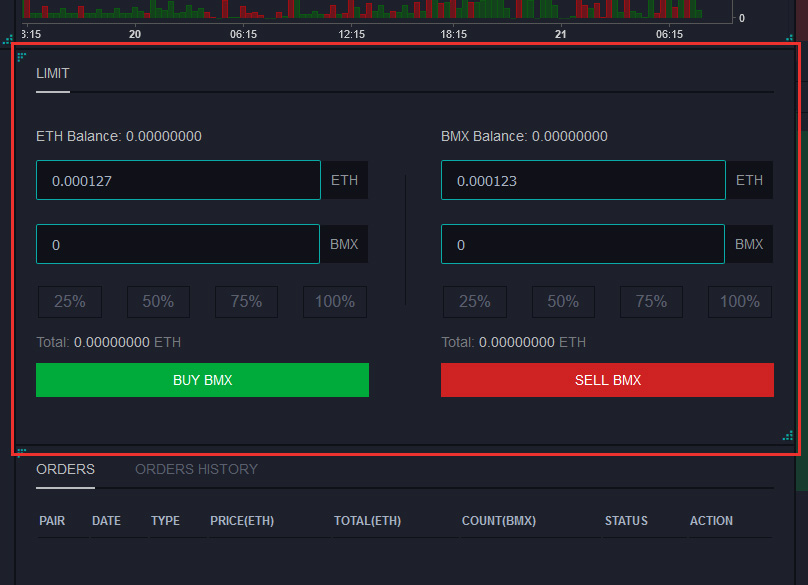808x585 pixels.
Task: Select 75% of BMX balance to sell
Action: (x=651, y=302)
